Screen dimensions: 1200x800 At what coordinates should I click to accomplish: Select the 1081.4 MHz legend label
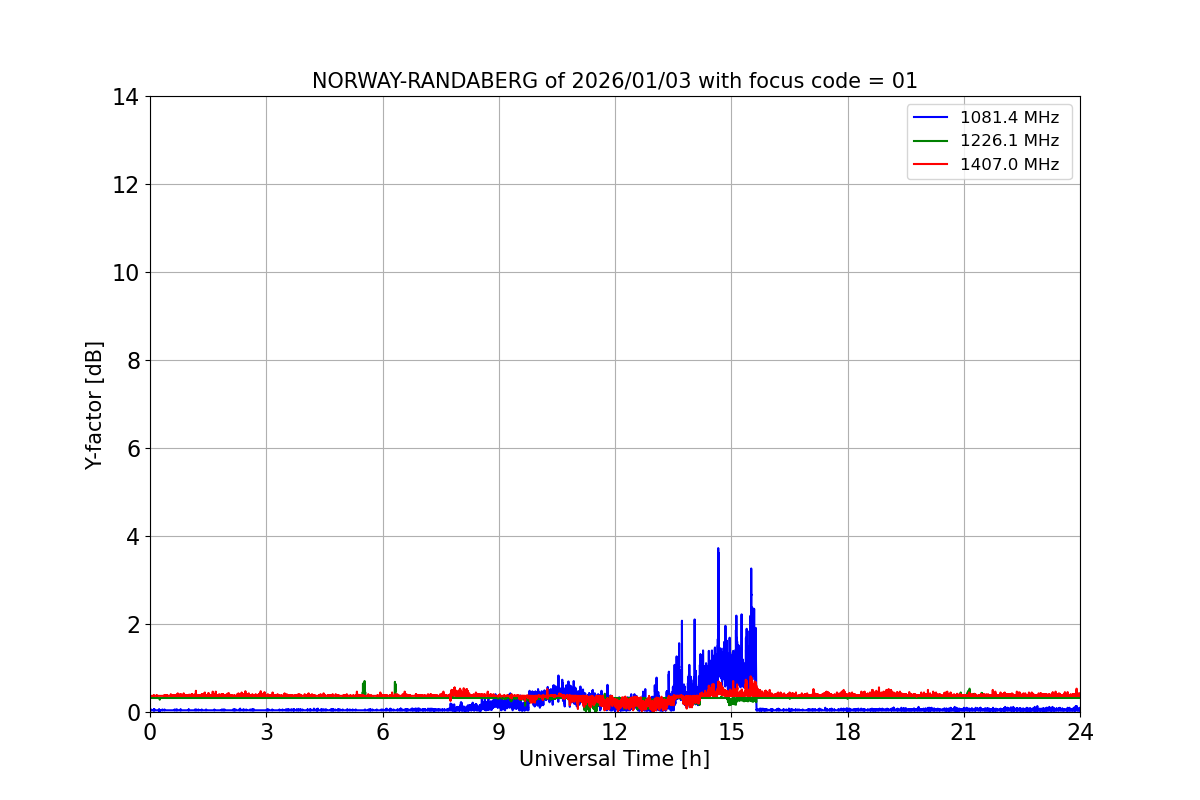pyautogui.click(x=1009, y=118)
